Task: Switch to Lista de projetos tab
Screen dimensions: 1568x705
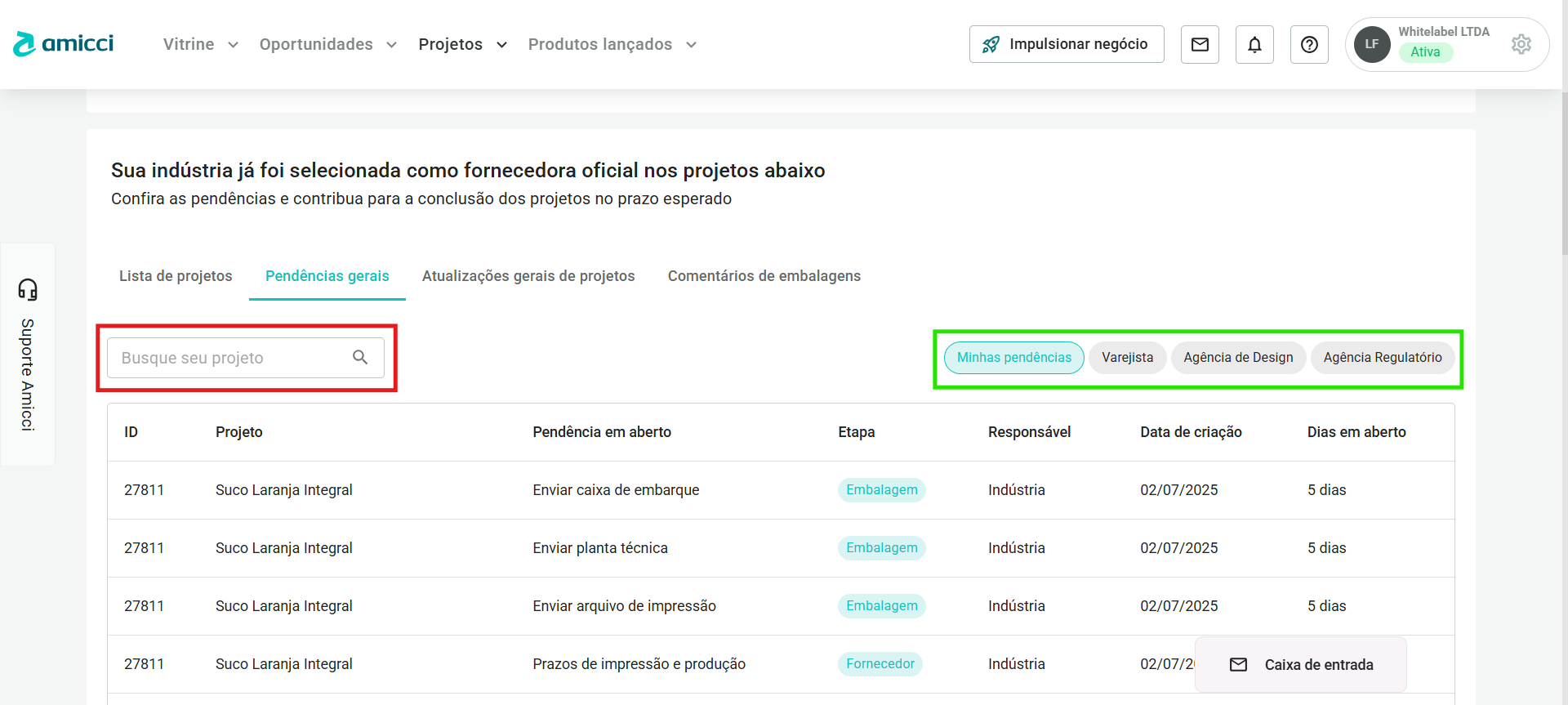Action: (176, 276)
